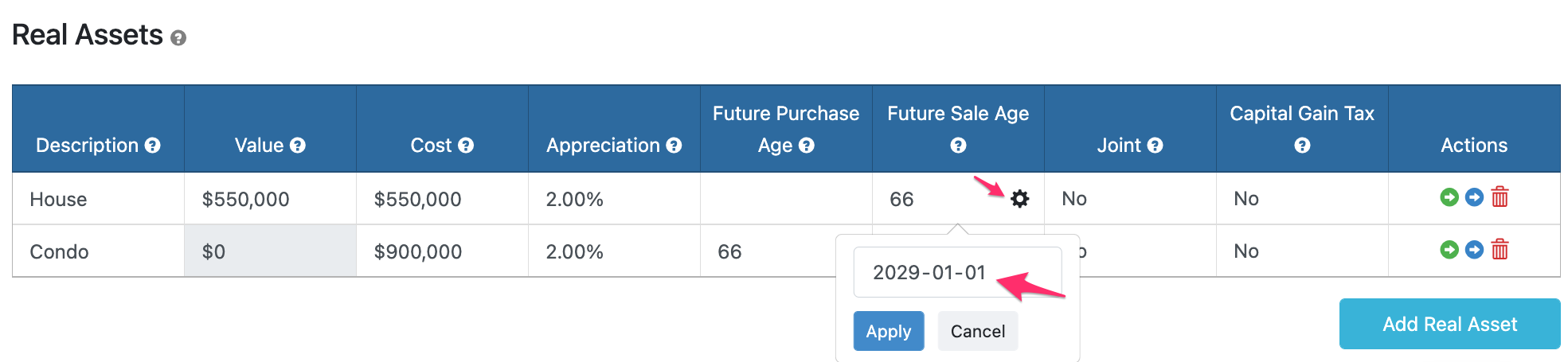Click the blue arrow icon for House
The height and width of the screenshot is (362, 1568).
(1474, 197)
